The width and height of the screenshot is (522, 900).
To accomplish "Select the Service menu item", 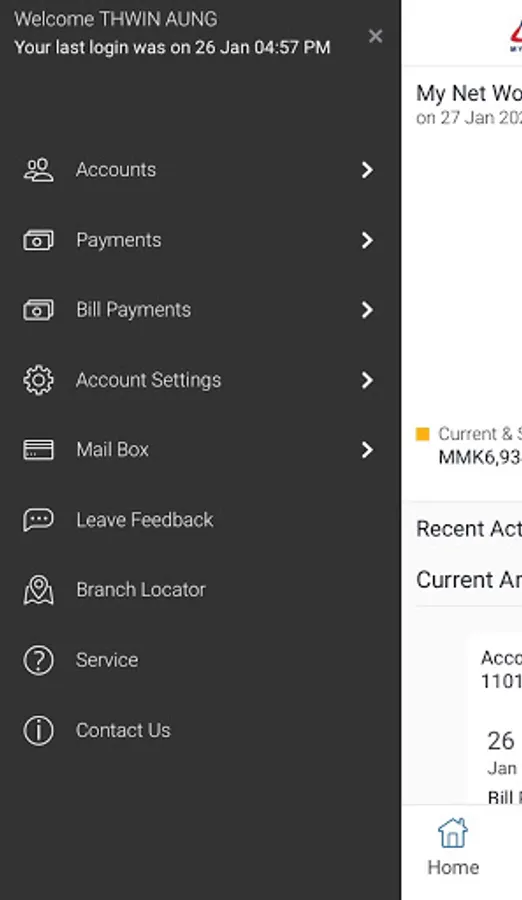I will tap(200, 660).
